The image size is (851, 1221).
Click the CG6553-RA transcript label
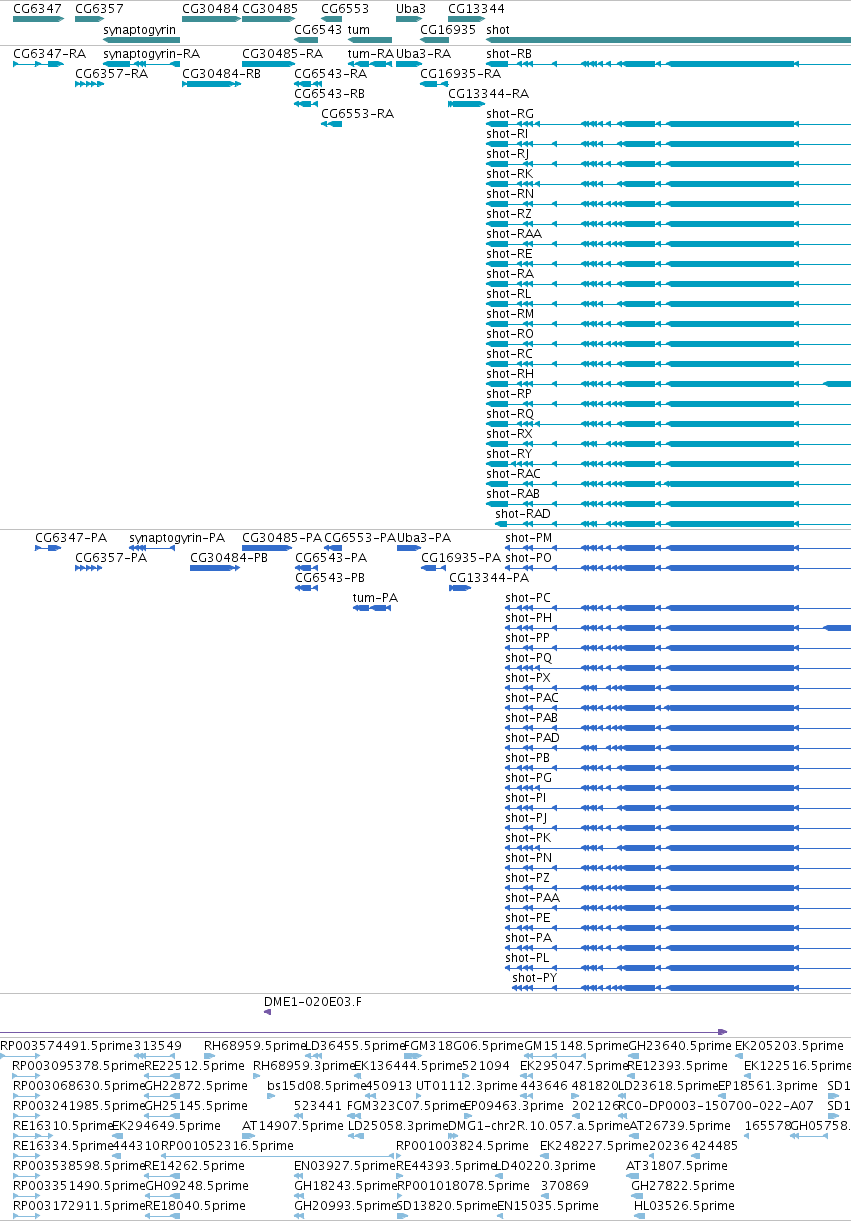tap(357, 114)
